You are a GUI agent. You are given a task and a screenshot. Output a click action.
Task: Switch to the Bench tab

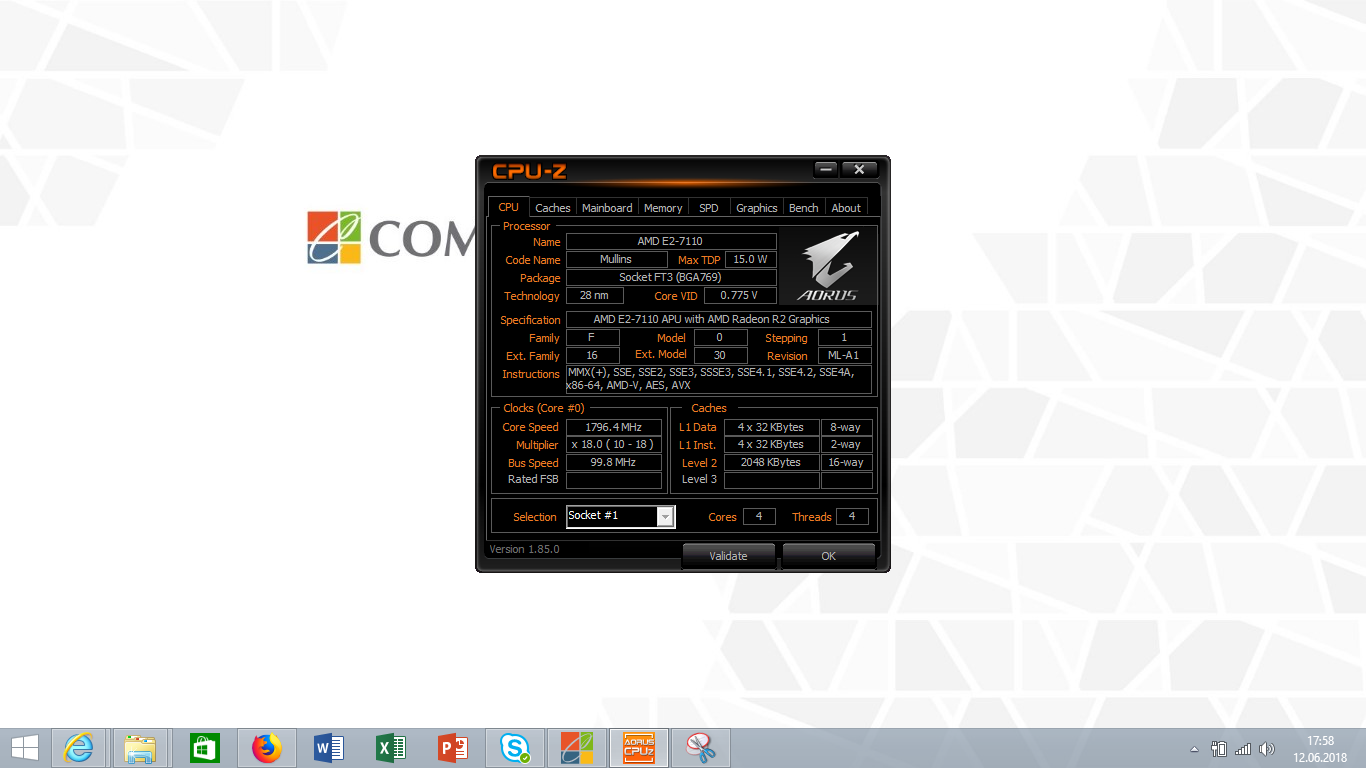pyautogui.click(x=804, y=208)
